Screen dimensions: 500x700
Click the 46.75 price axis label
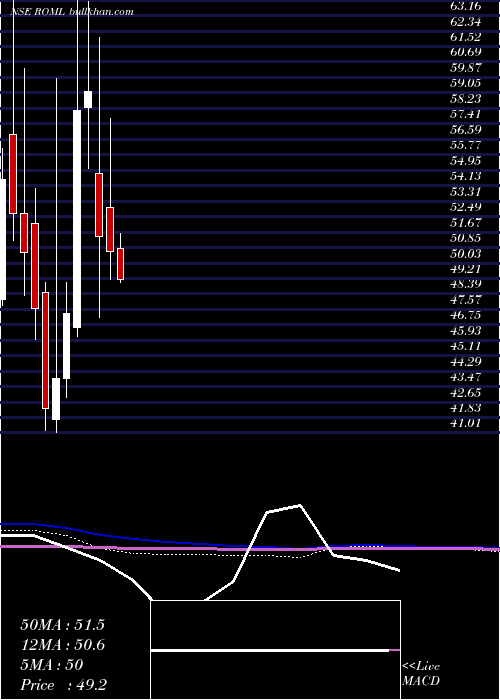[466, 315]
